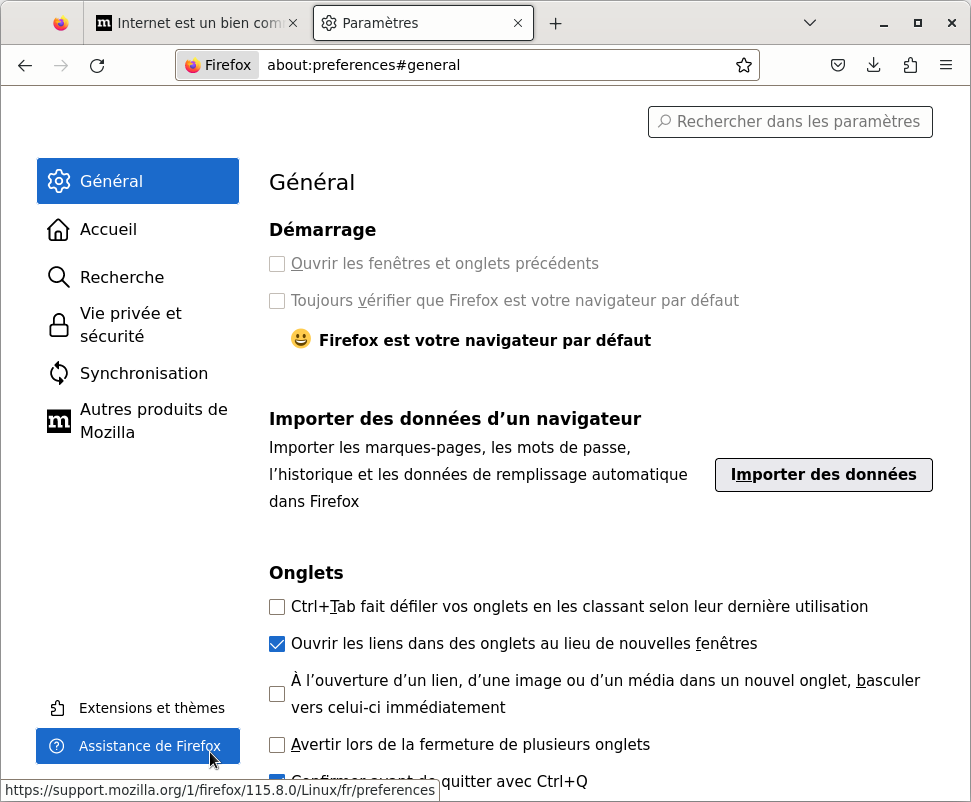Close the Paramètres tab

[518, 24]
